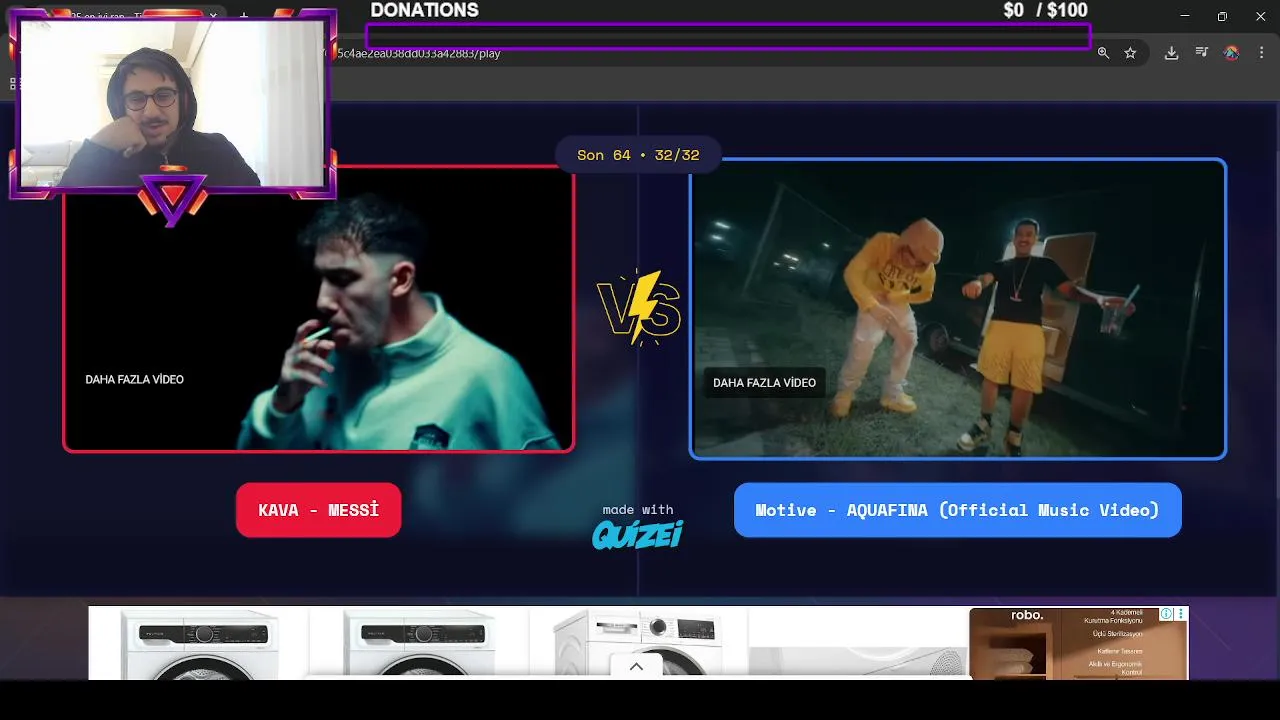Open the ad options dots on robo ad
This screenshot has width=1280, height=720.
pos(1181,614)
